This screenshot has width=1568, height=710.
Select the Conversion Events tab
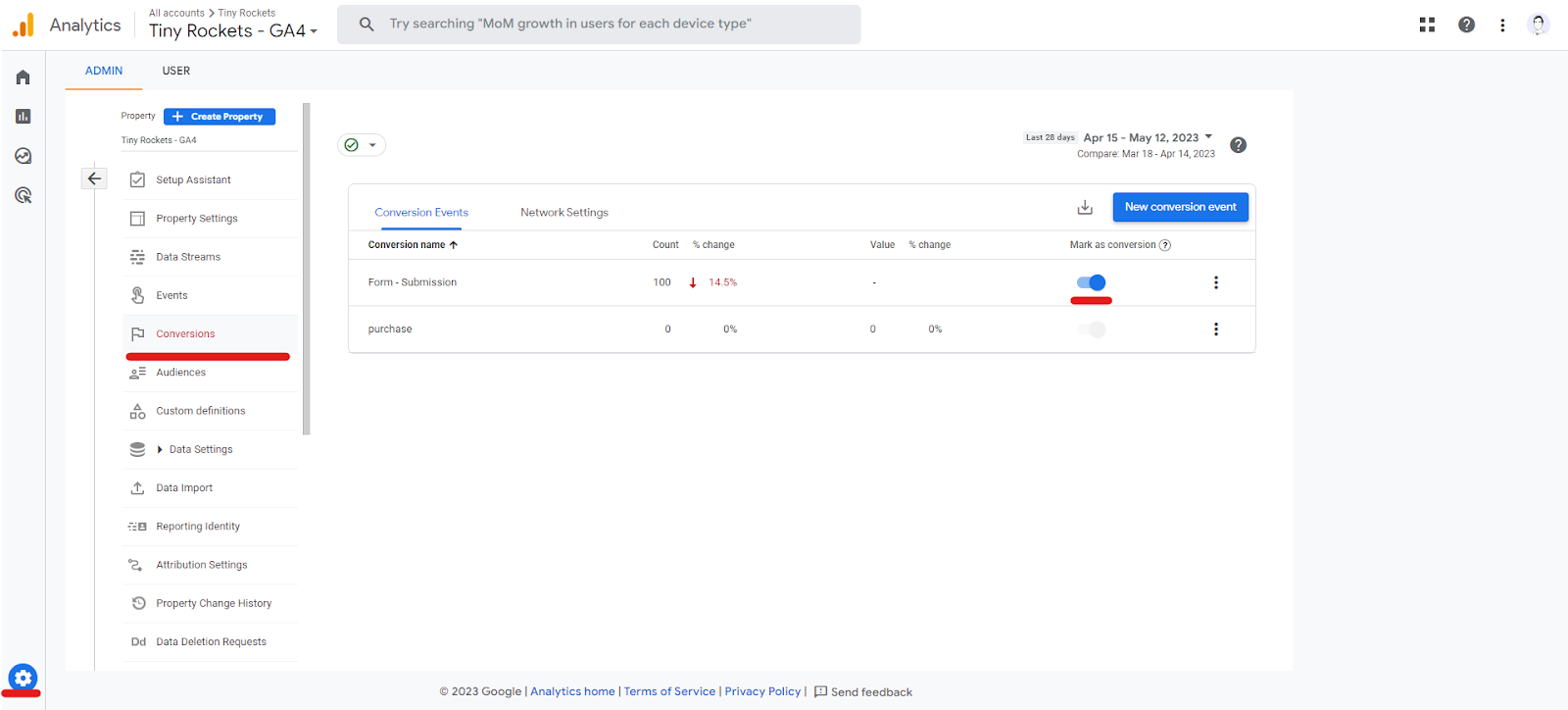[421, 212]
